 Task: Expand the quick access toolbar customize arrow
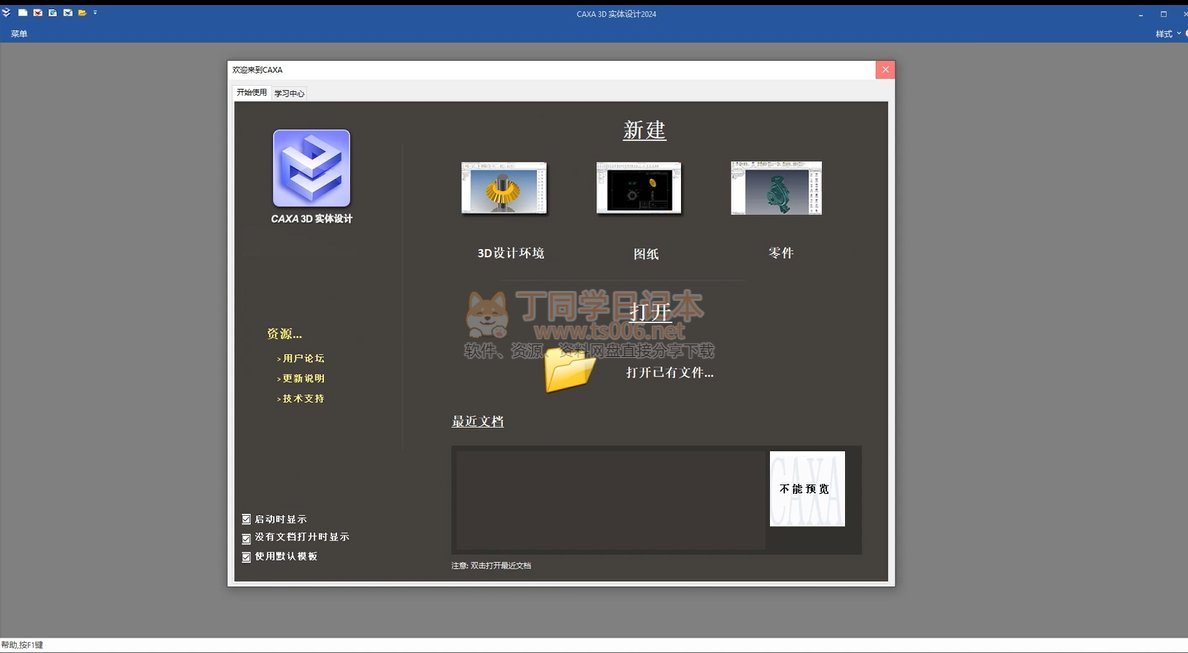95,13
